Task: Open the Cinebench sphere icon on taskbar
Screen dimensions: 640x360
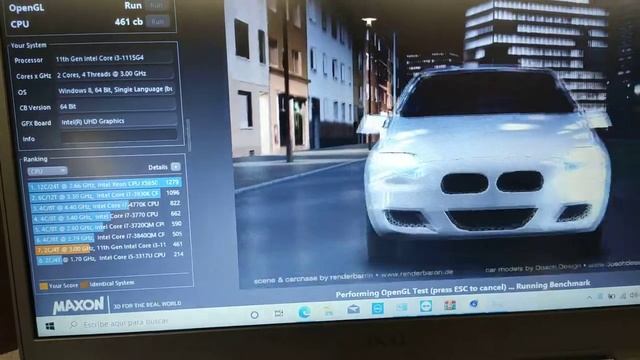Action: [x=473, y=304]
